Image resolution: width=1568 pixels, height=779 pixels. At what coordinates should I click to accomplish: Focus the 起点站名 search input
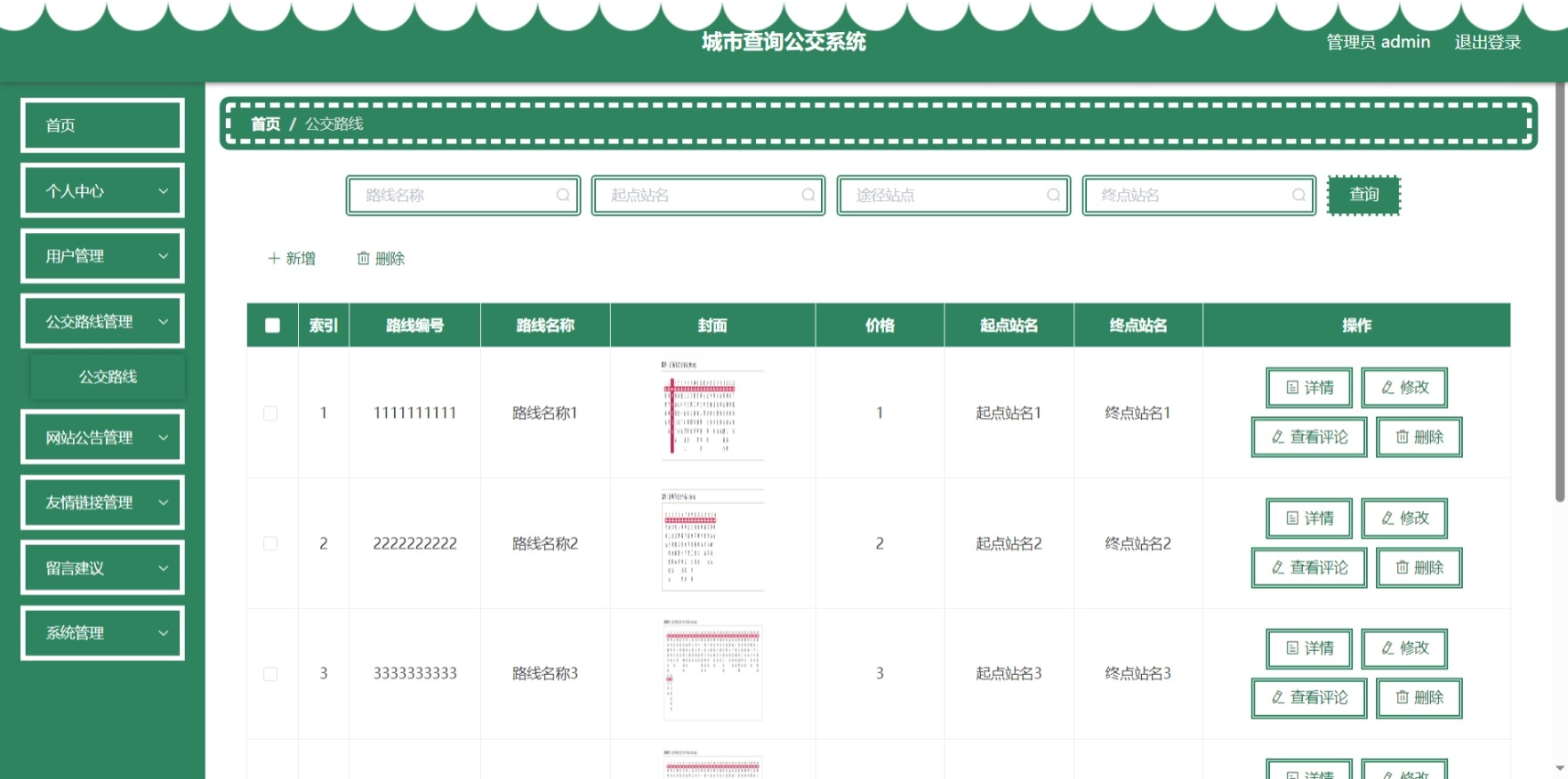coord(709,195)
